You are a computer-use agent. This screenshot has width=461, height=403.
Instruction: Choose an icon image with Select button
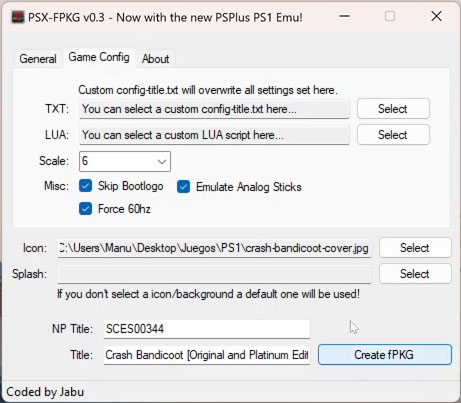point(415,248)
